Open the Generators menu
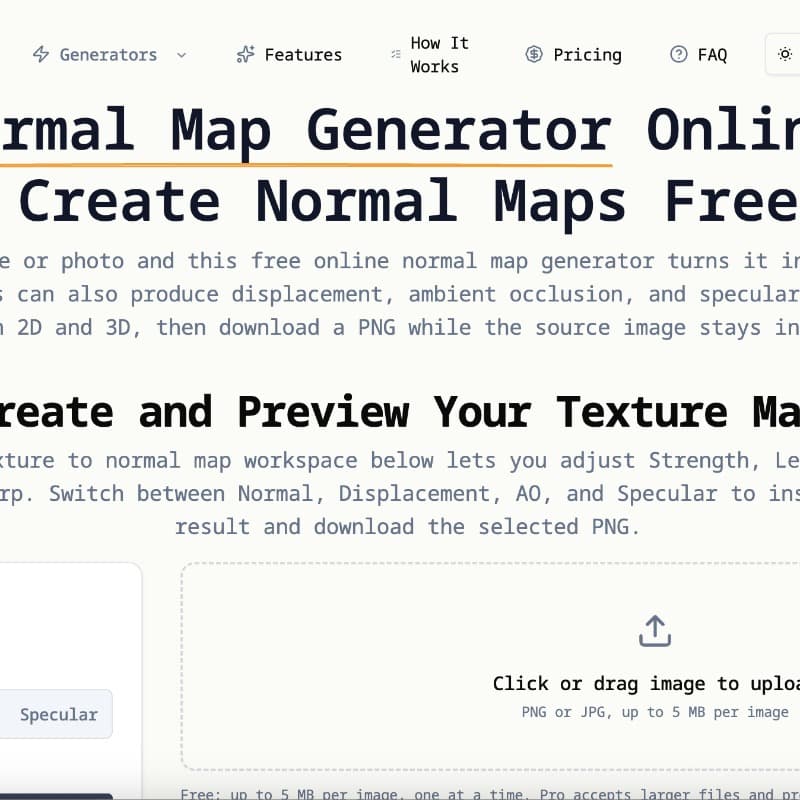 109,55
